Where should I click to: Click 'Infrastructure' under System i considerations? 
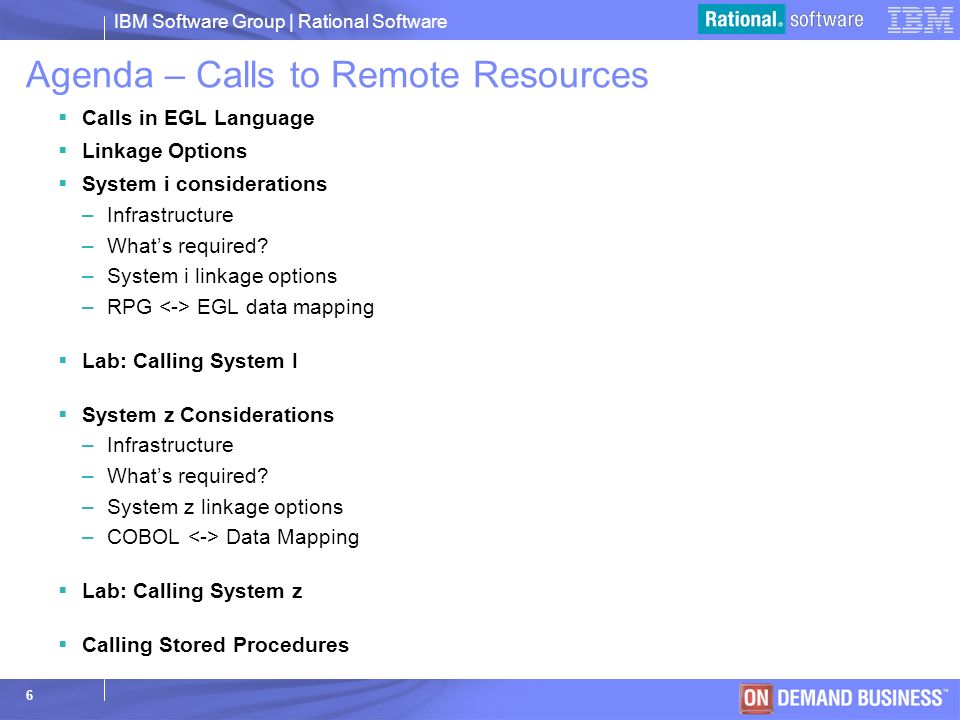[x=170, y=215]
